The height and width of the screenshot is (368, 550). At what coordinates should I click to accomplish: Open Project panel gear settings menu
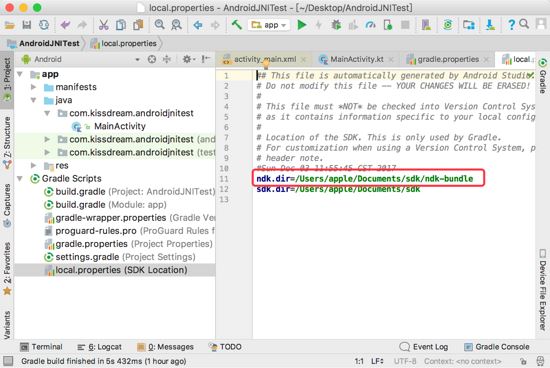(x=188, y=59)
